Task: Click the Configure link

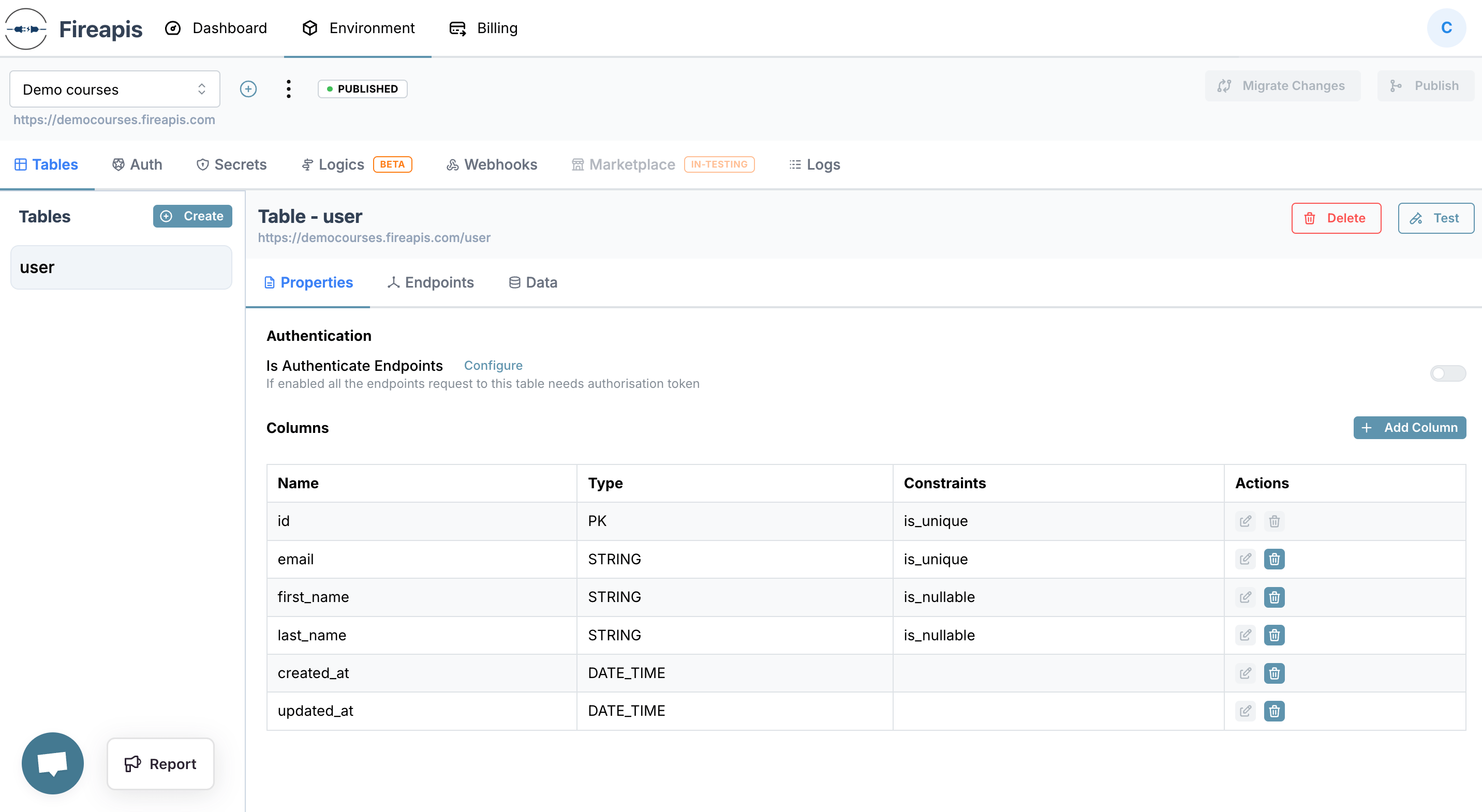Action: pos(493,365)
